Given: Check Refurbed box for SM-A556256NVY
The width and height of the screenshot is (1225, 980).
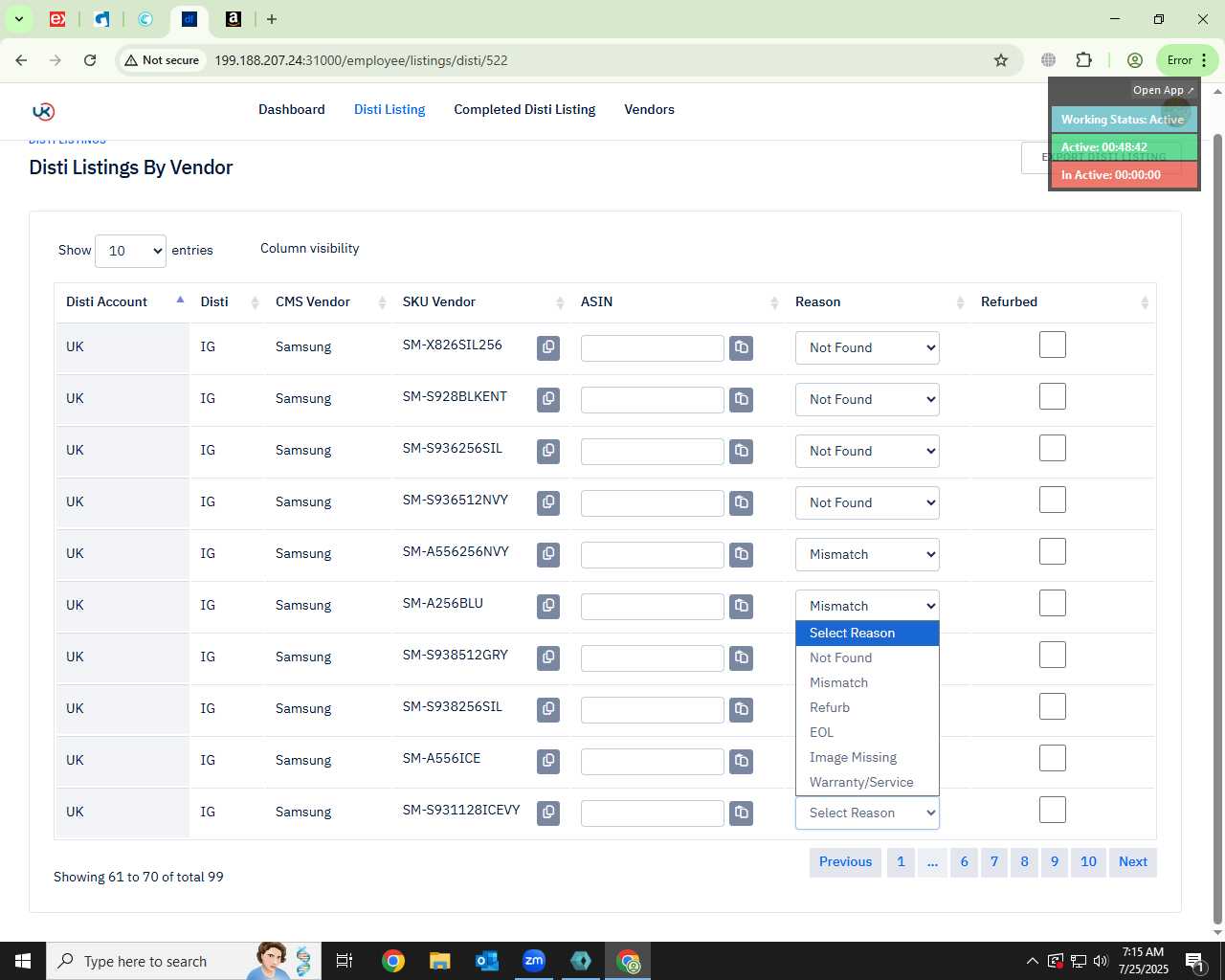Looking at the screenshot, I should coord(1053,551).
